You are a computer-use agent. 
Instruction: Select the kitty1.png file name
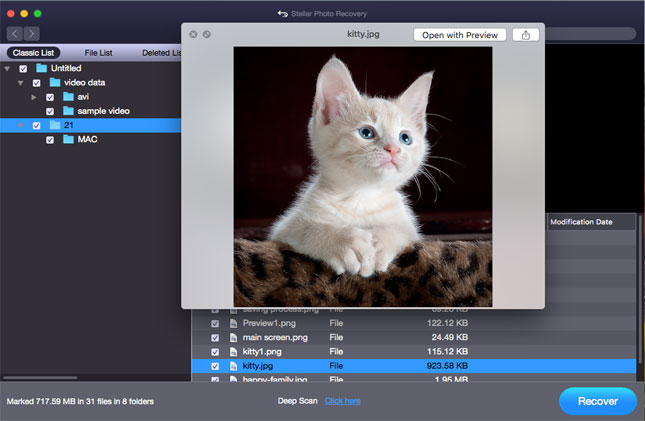(x=262, y=352)
